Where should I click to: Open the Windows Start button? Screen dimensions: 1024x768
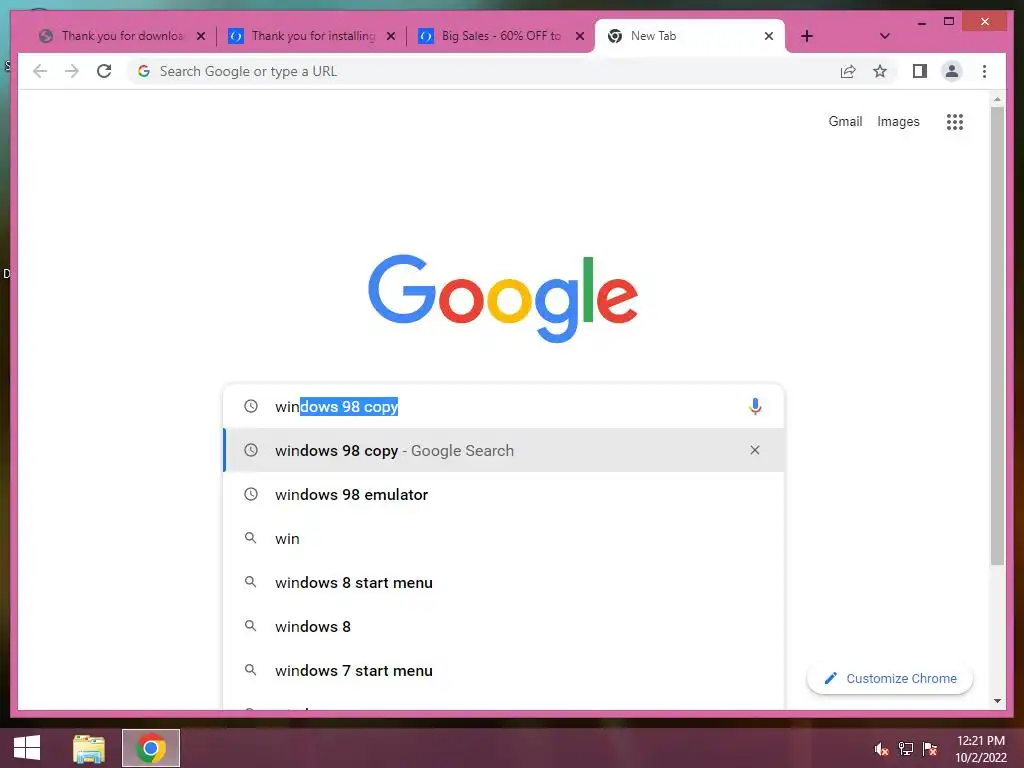[x=27, y=748]
